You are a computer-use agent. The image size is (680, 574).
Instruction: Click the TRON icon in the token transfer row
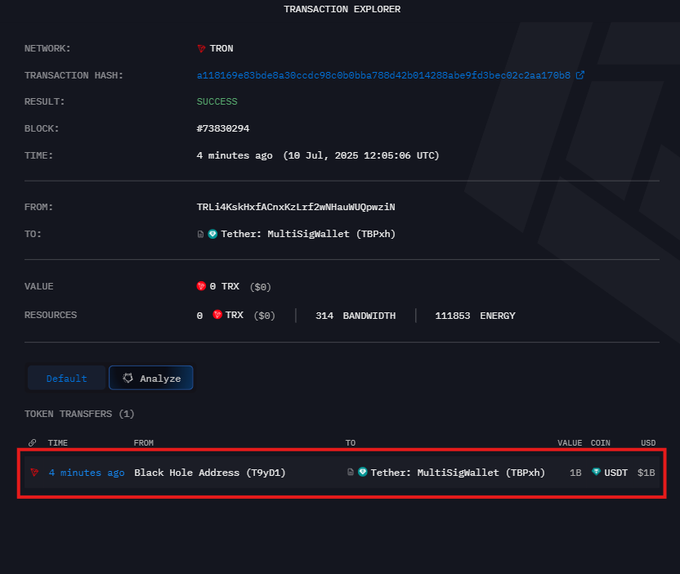click(x=35, y=472)
